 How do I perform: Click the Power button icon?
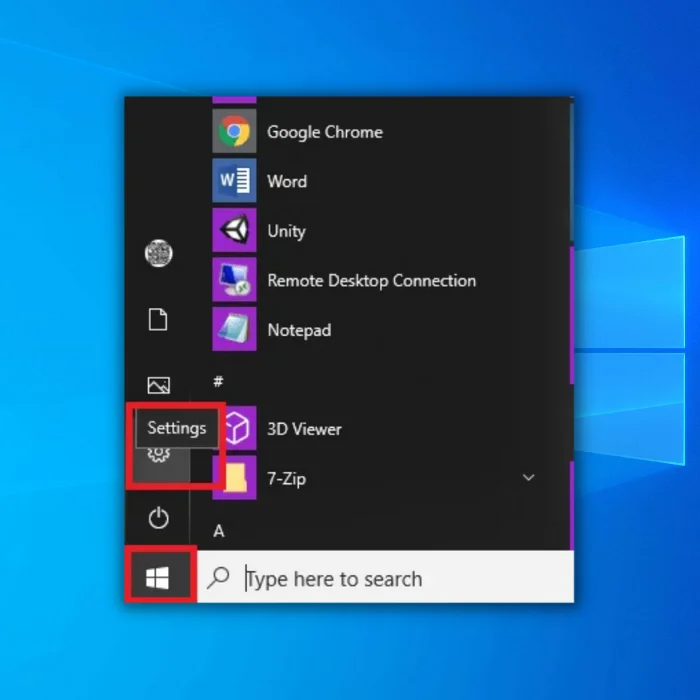tap(158, 518)
